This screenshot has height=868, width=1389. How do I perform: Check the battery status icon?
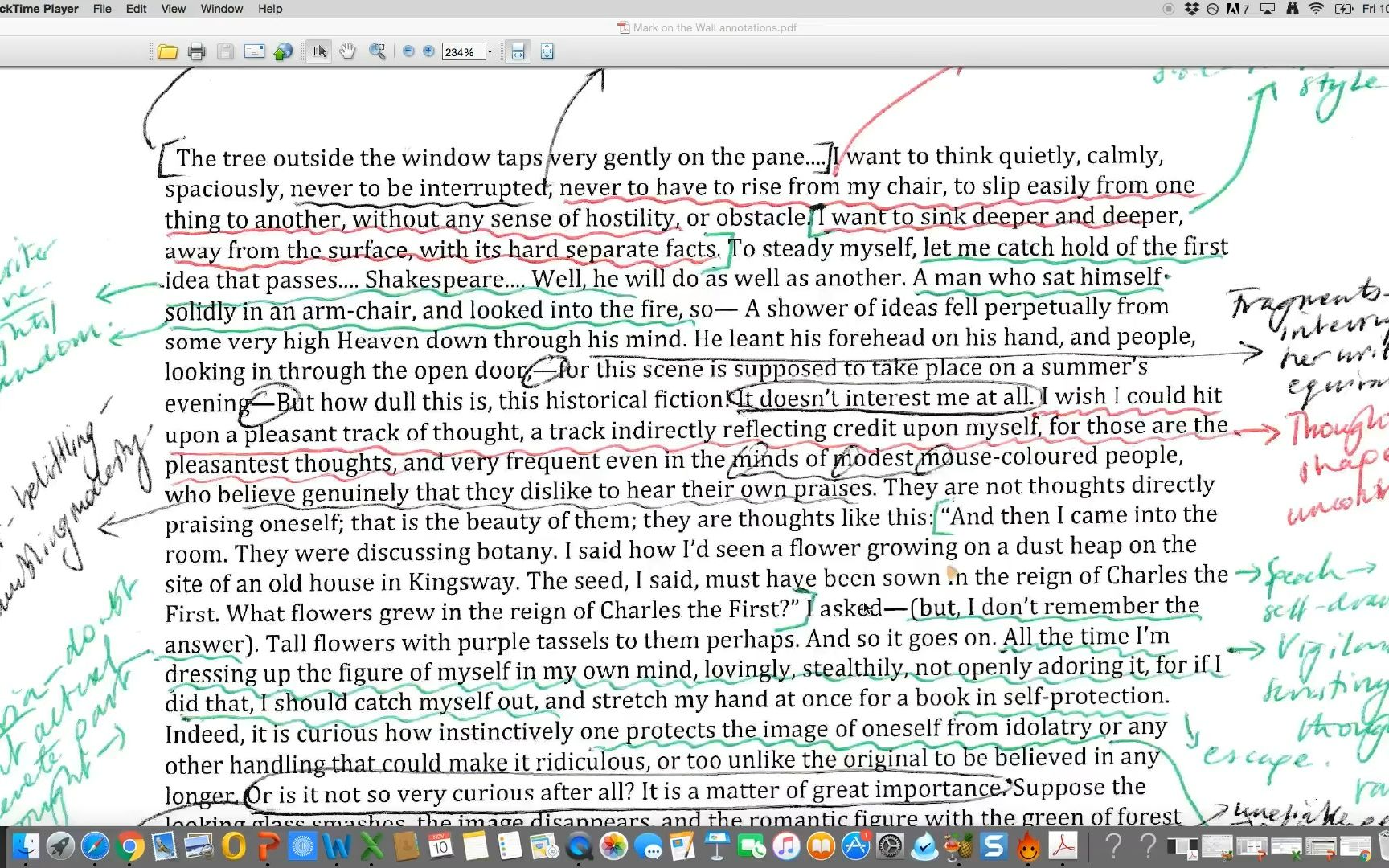click(1343, 9)
